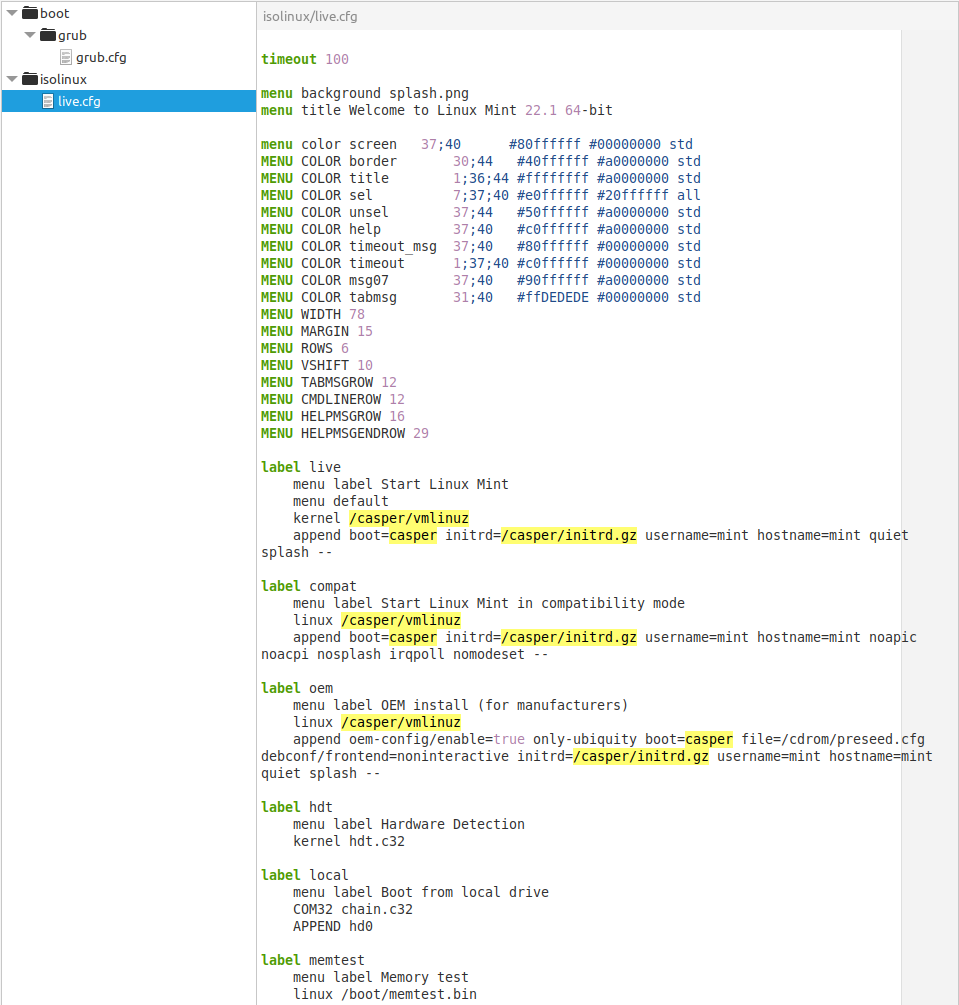Click the 'MENU COLOR border' line
959x1005 pixels.
click(x=481, y=161)
